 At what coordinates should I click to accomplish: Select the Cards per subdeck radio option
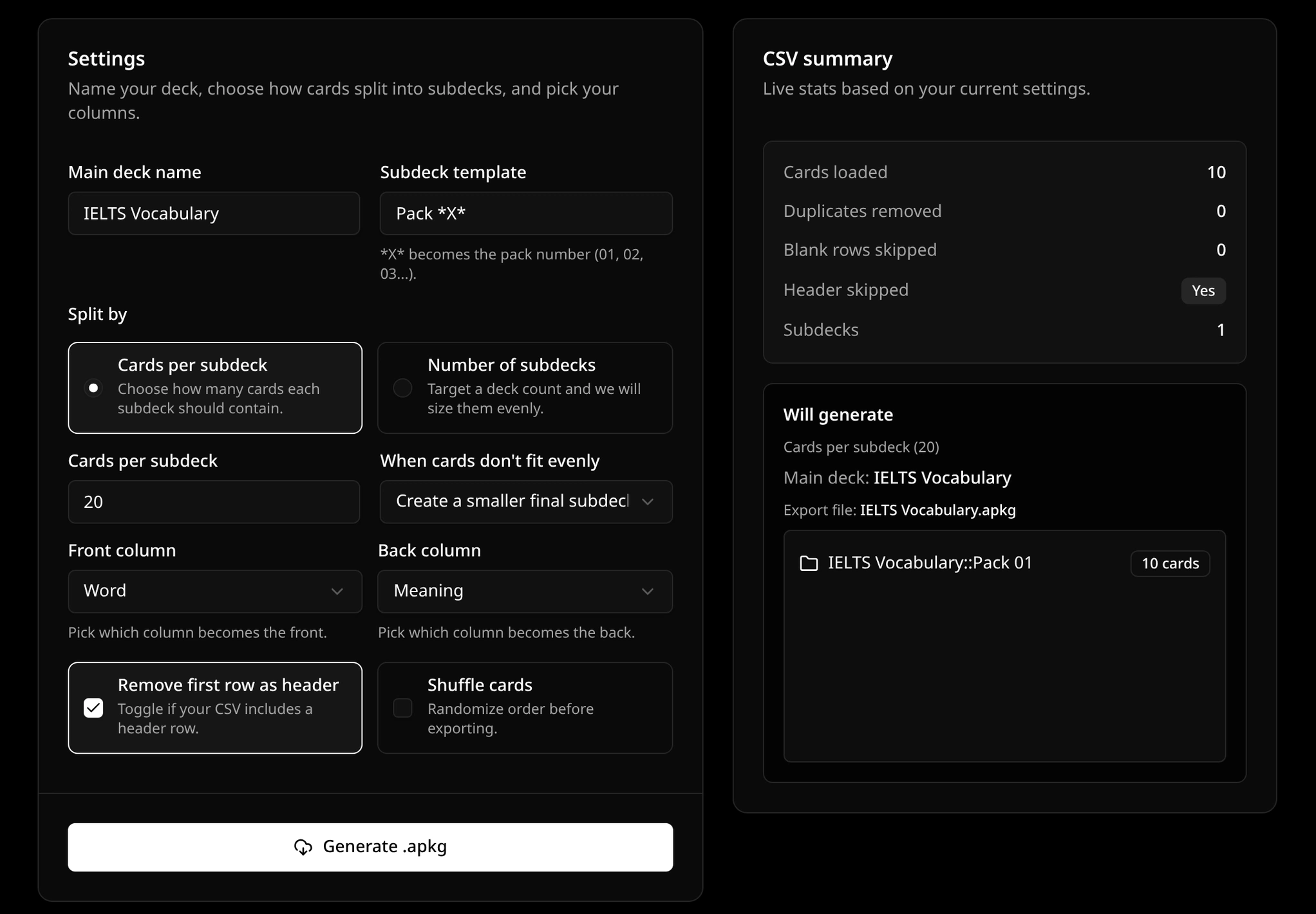pos(93,388)
